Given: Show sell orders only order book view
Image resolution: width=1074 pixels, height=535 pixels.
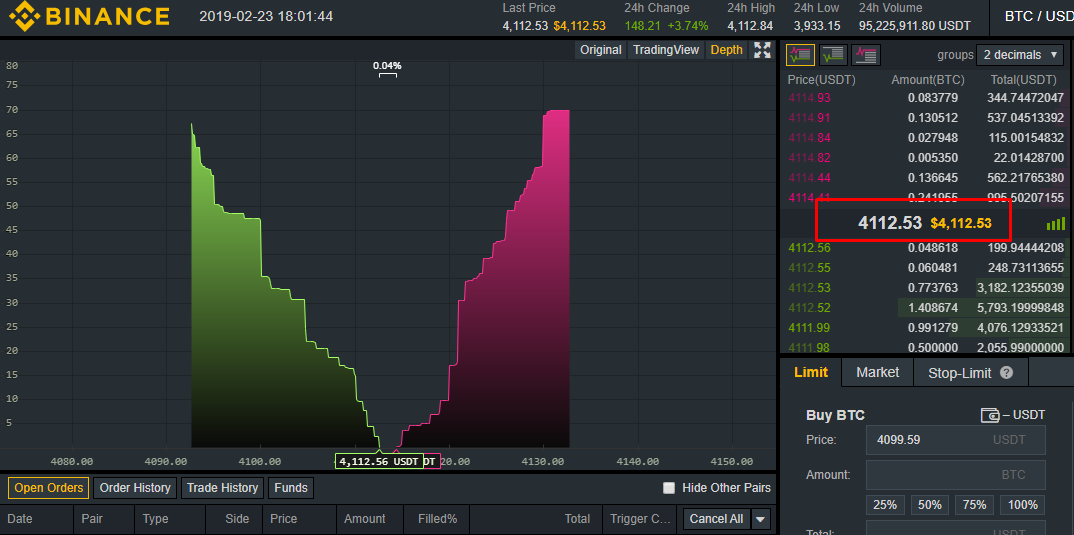Looking at the screenshot, I should click(866, 55).
